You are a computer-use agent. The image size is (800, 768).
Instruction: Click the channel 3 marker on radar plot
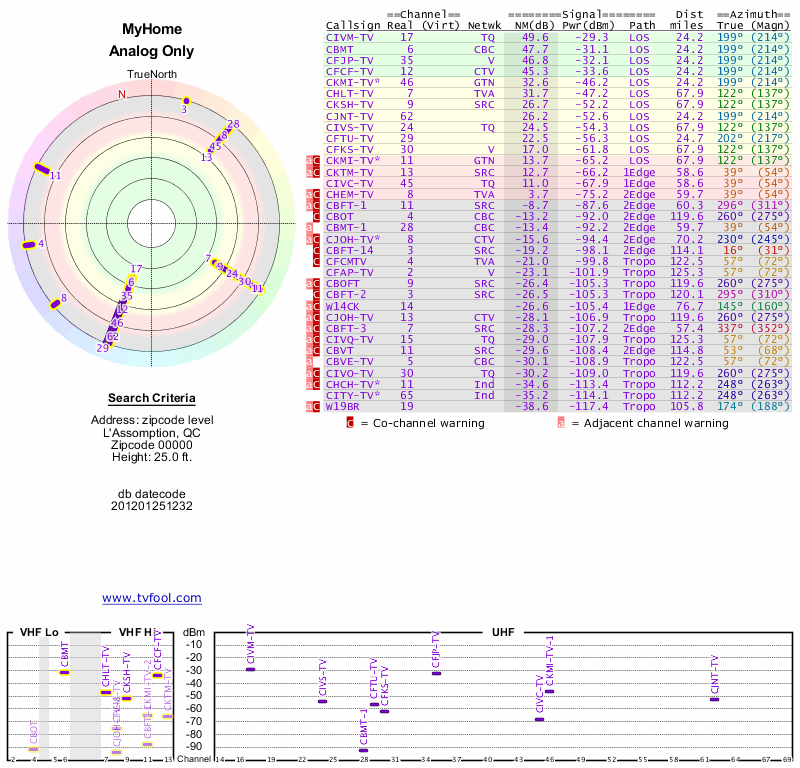pos(185,101)
